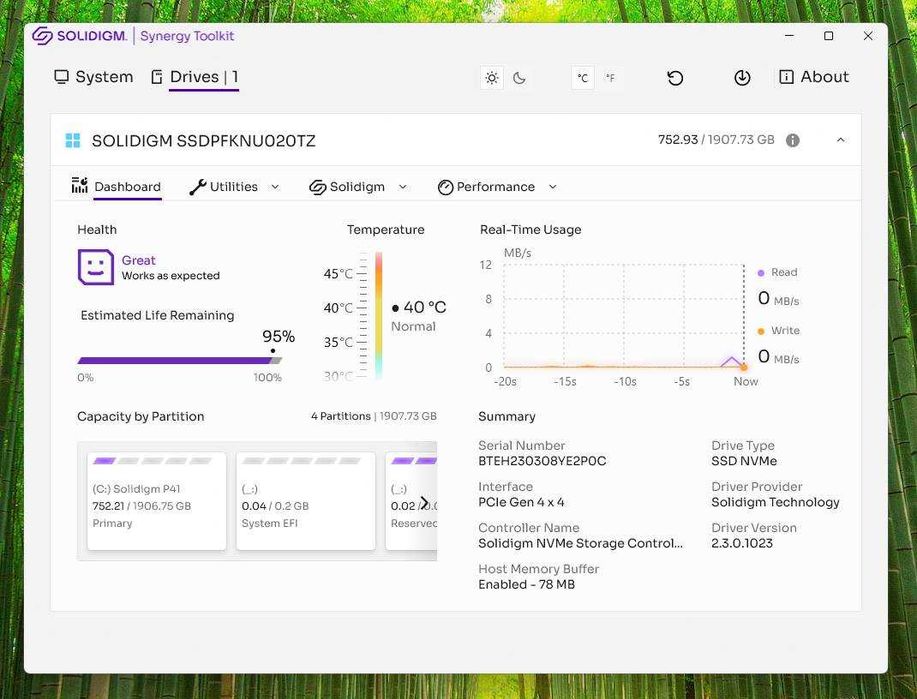The width and height of the screenshot is (917, 699).
Task: Click the SSD NVMe drive type value
Action: coord(744,461)
